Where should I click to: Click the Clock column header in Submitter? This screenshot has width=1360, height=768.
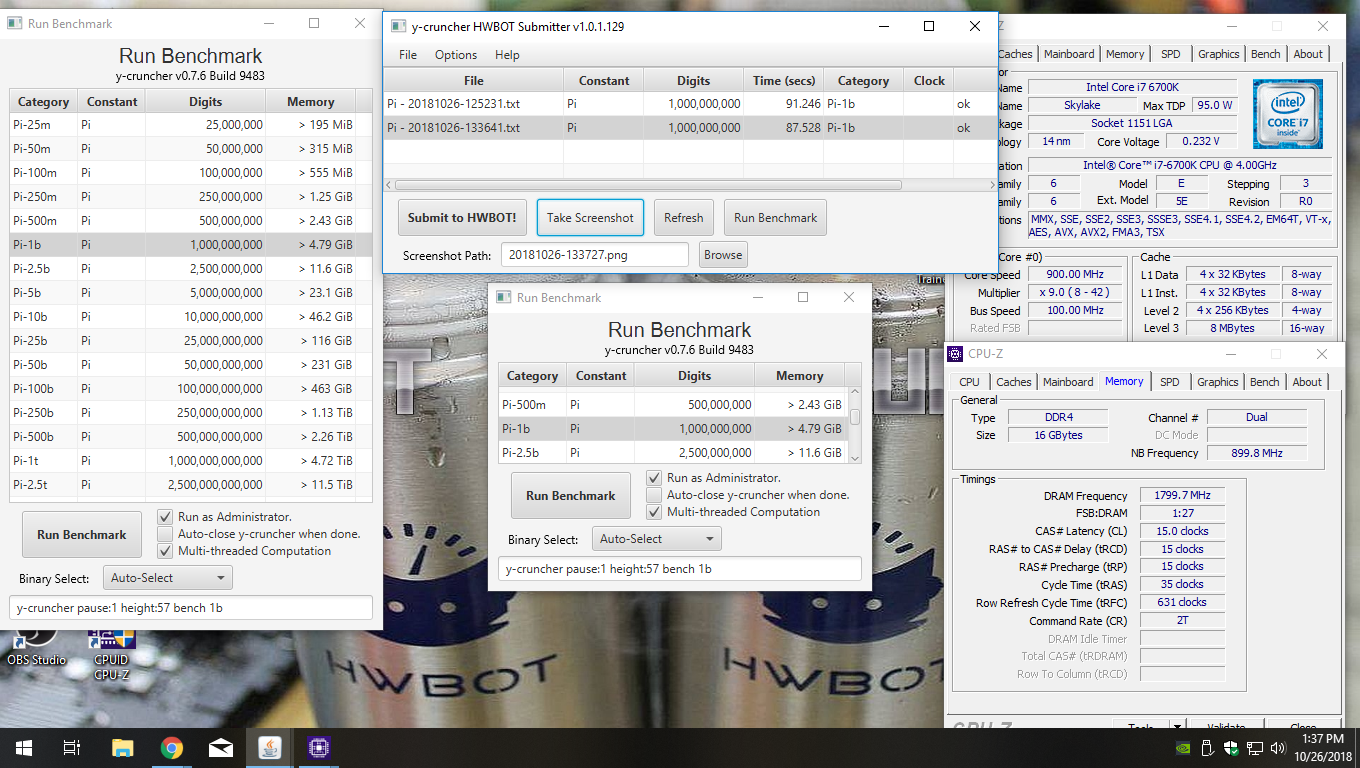pyautogui.click(x=929, y=81)
